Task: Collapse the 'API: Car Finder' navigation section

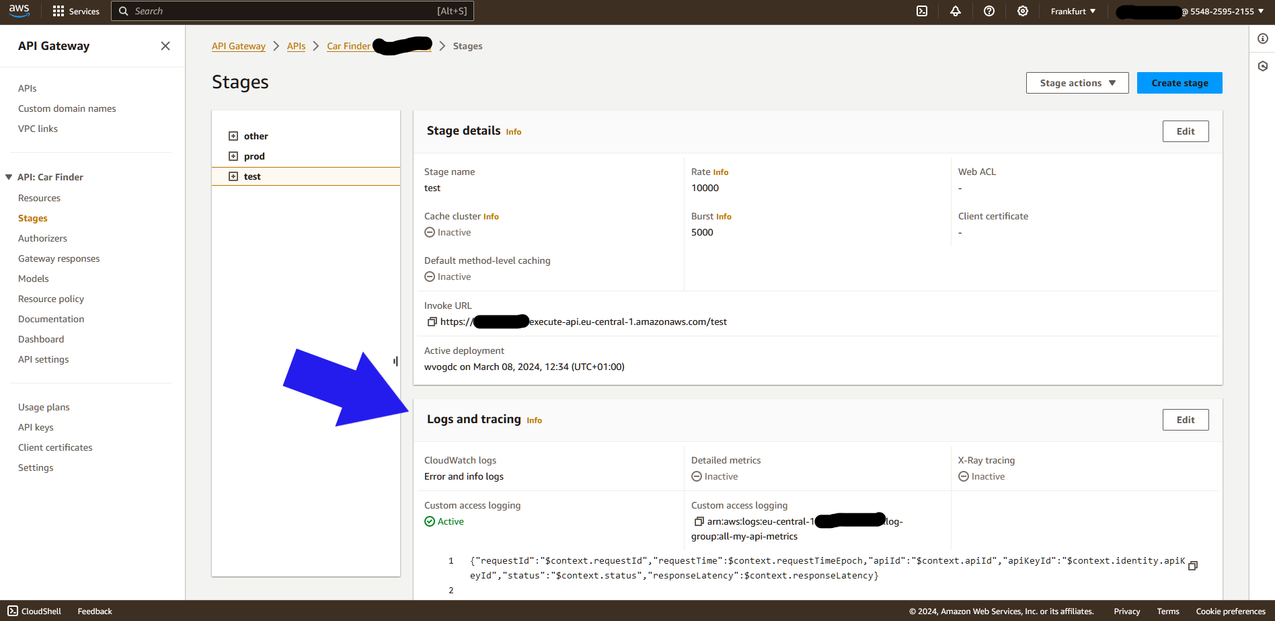Action: coord(9,177)
